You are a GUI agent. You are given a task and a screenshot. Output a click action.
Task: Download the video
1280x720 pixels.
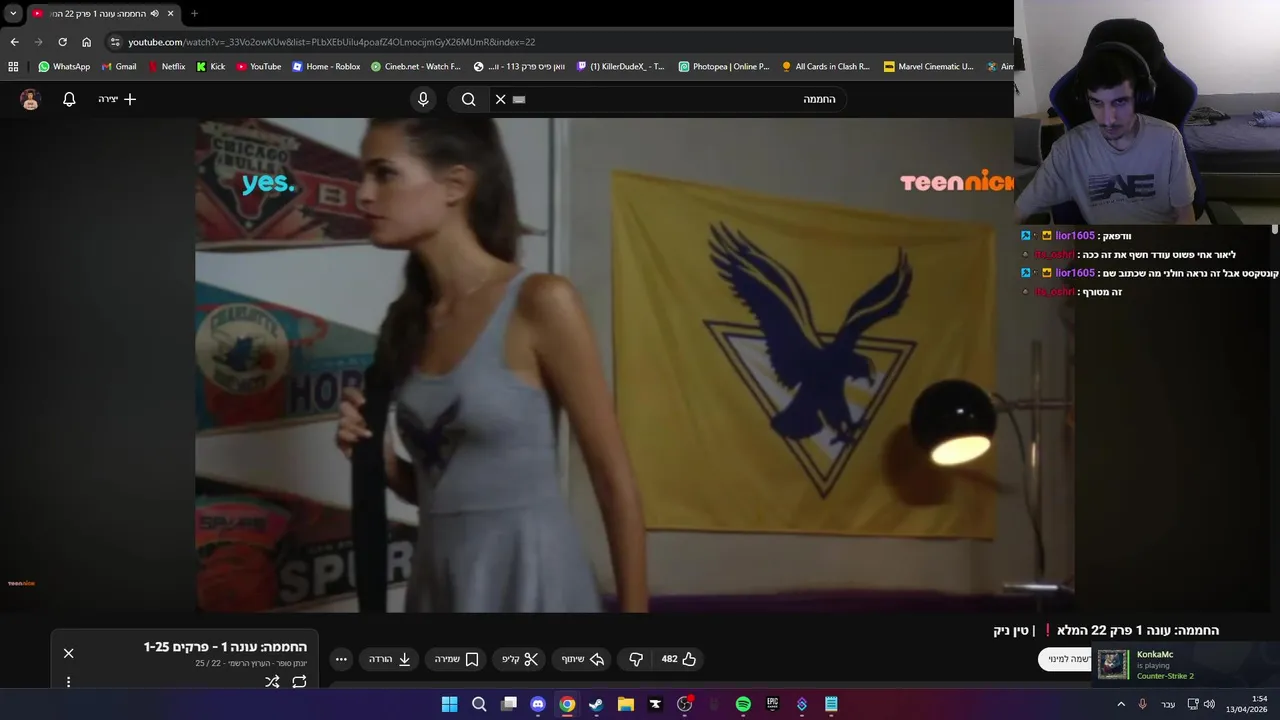391,659
